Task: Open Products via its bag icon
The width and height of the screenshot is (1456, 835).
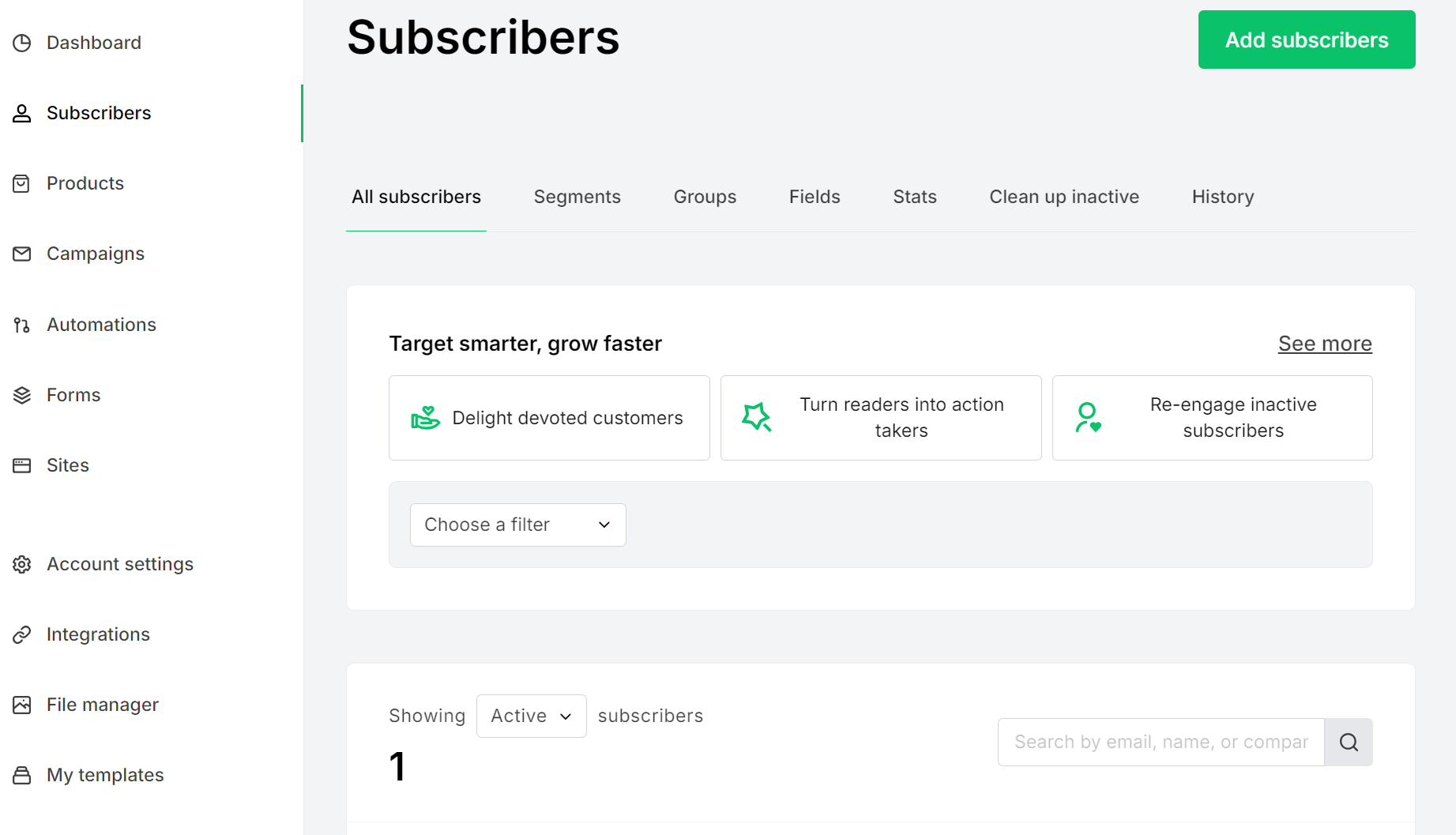Action: [x=21, y=182]
